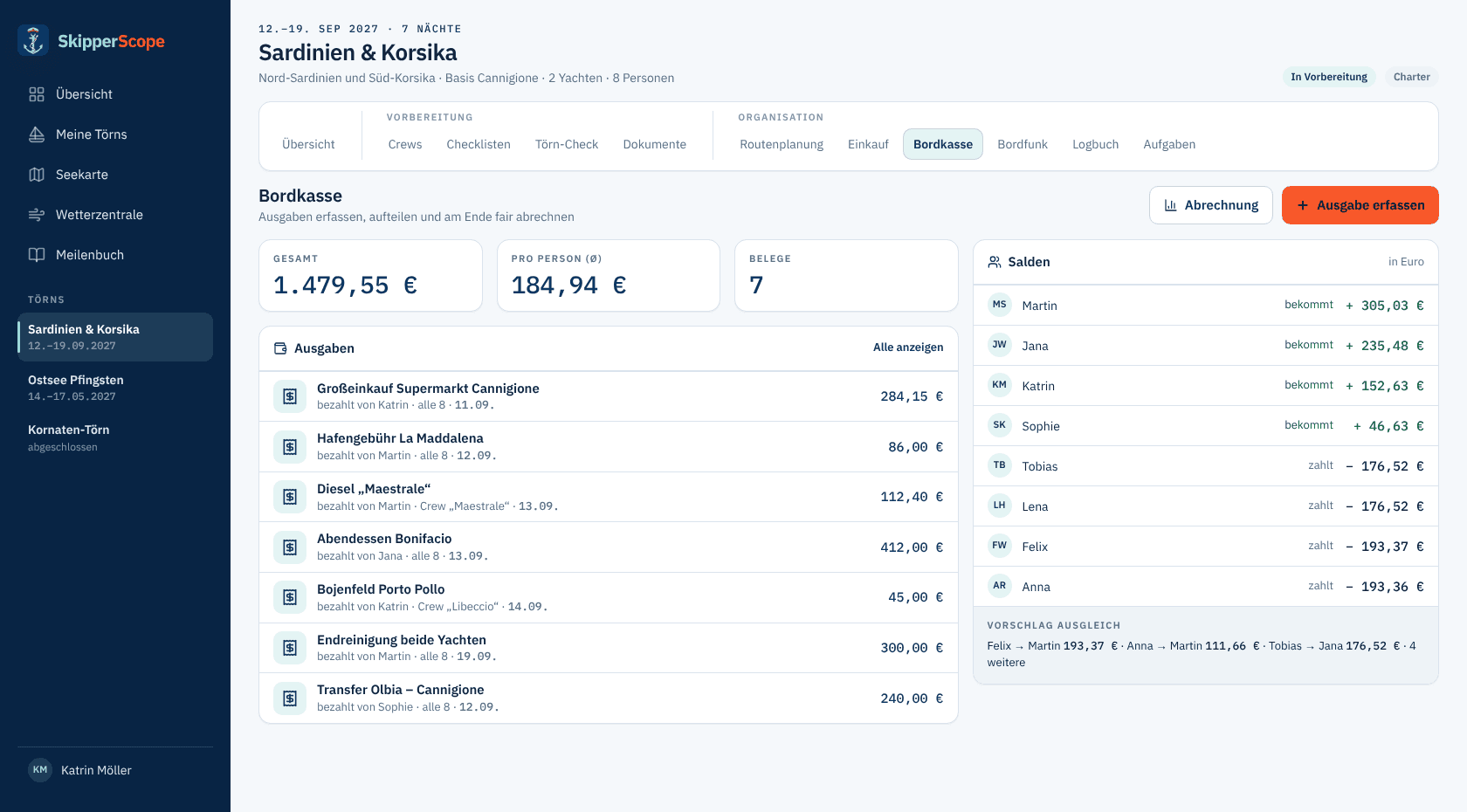The height and width of the screenshot is (812, 1467).
Task: Open the Aufgaben tab
Action: tap(1169, 144)
